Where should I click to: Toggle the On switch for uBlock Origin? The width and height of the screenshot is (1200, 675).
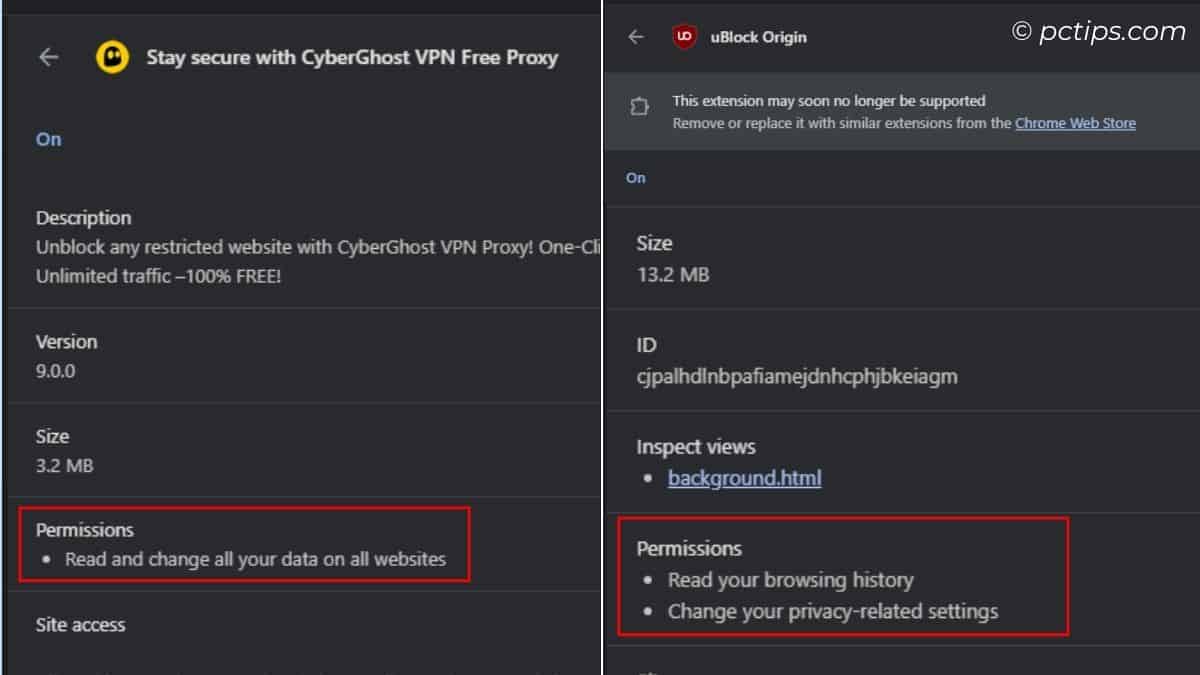(x=636, y=178)
